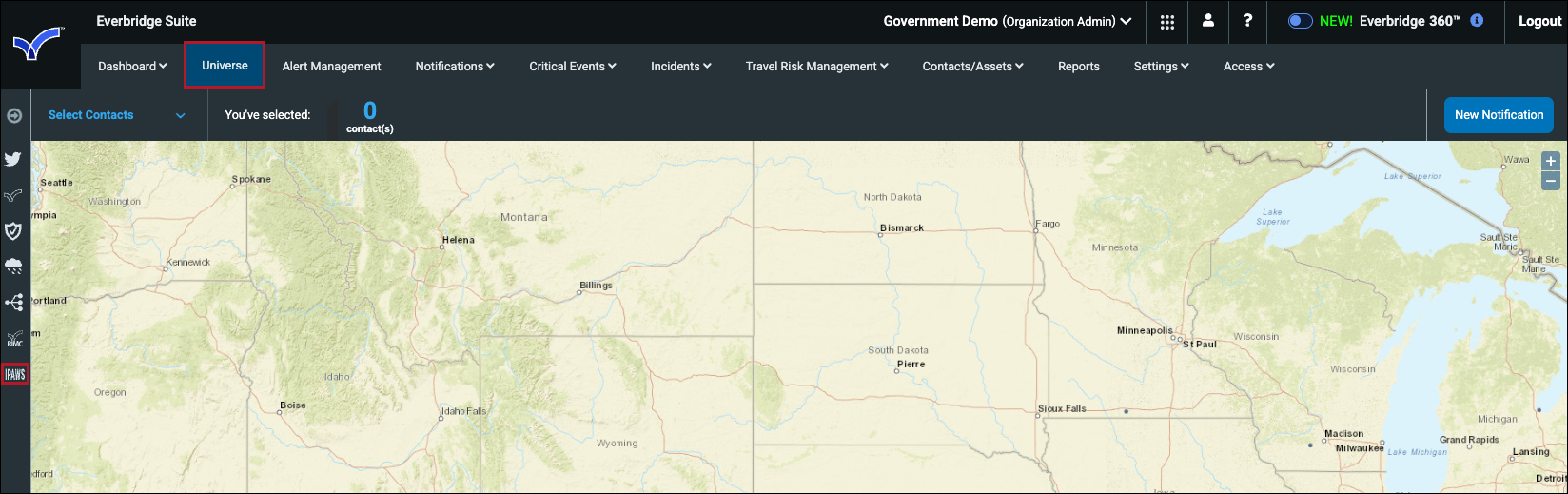The height and width of the screenshot is (494, 1568).
Task: Click the Montana state label on map
Action: click(524, 217)
